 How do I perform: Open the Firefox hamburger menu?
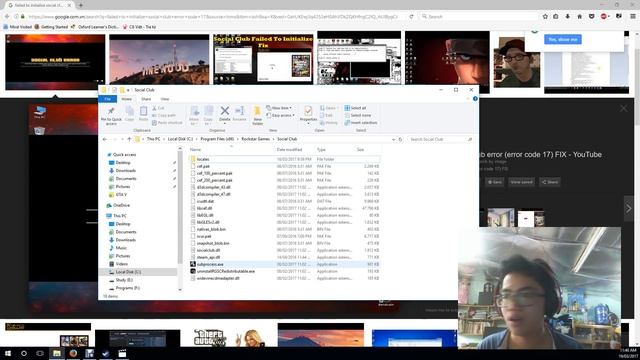tap(633, 17)
